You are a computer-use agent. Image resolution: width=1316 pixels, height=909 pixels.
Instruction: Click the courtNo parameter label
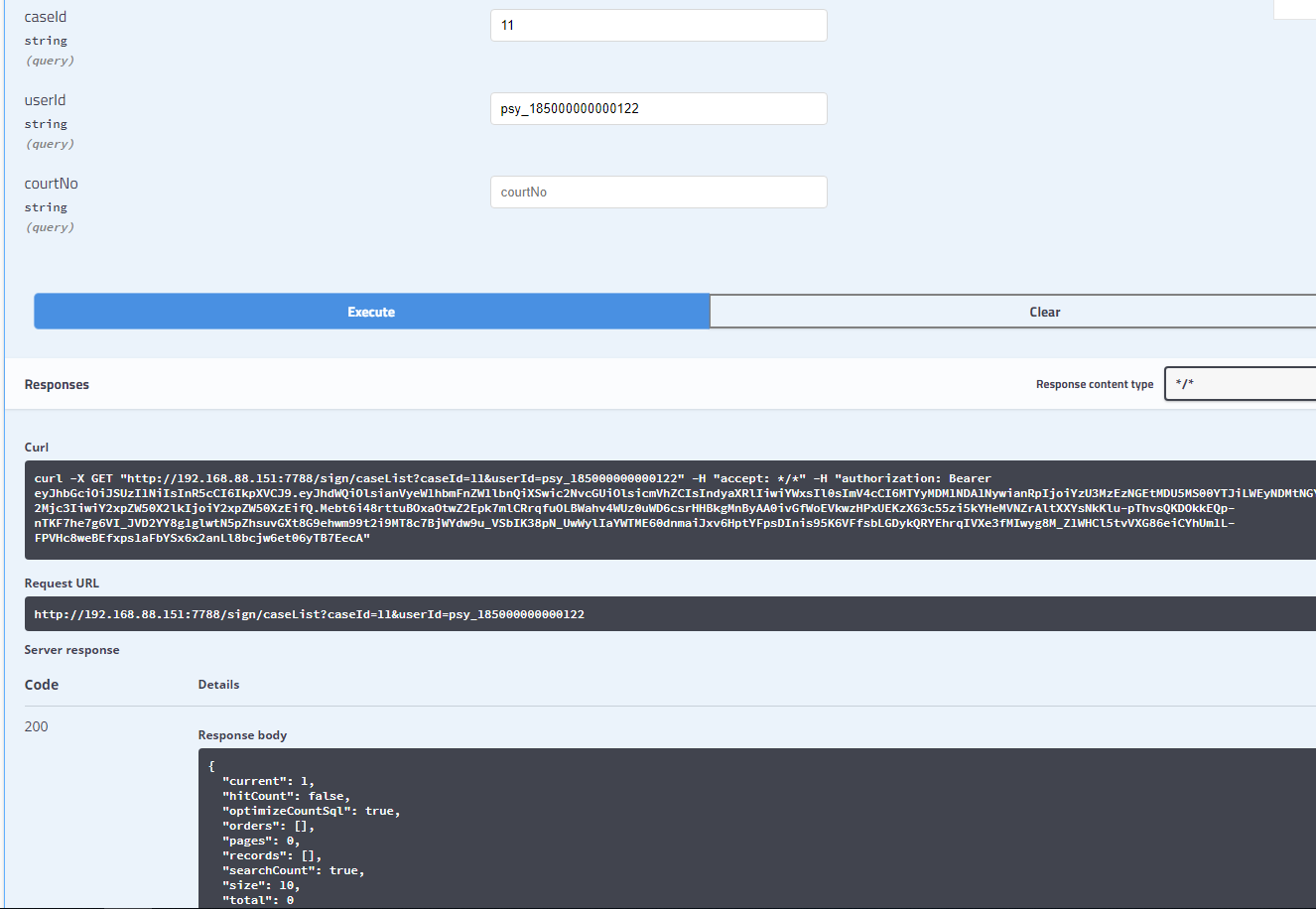point(52,184)
